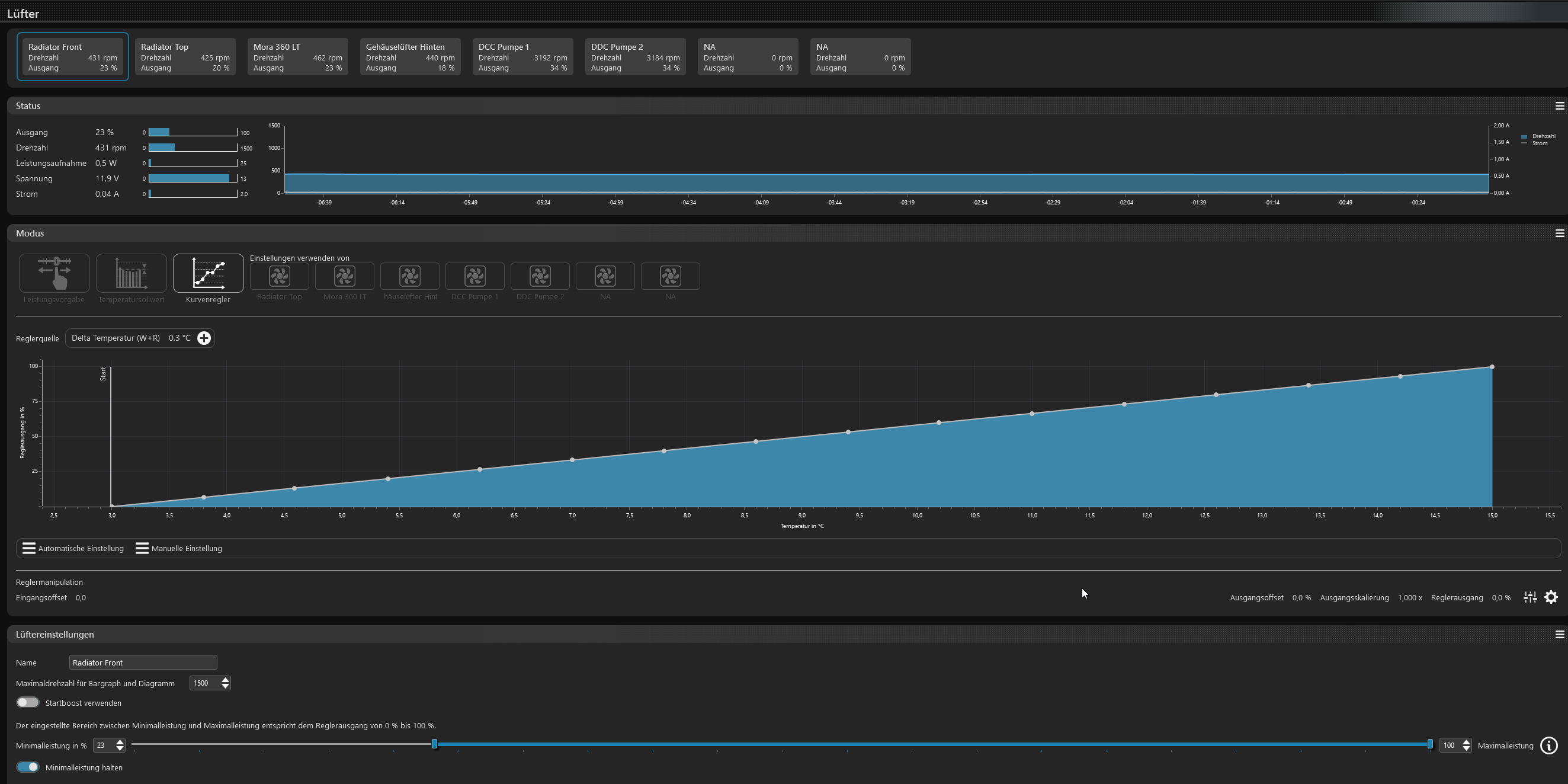This screenshot has width=1568, height=784.
Task: Select the Radiator Top fan tile
Action: coord(185,57)
